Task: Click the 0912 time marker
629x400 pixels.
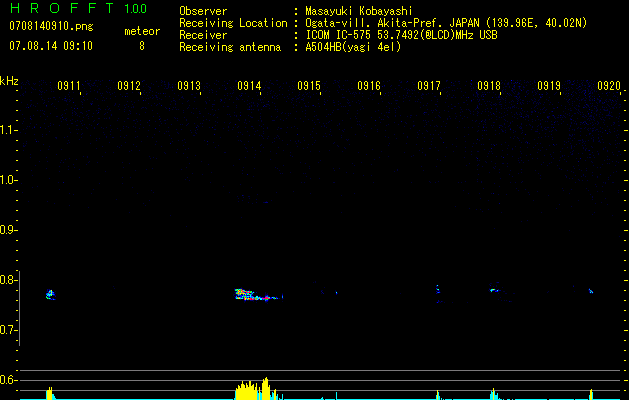Action: 129,86
